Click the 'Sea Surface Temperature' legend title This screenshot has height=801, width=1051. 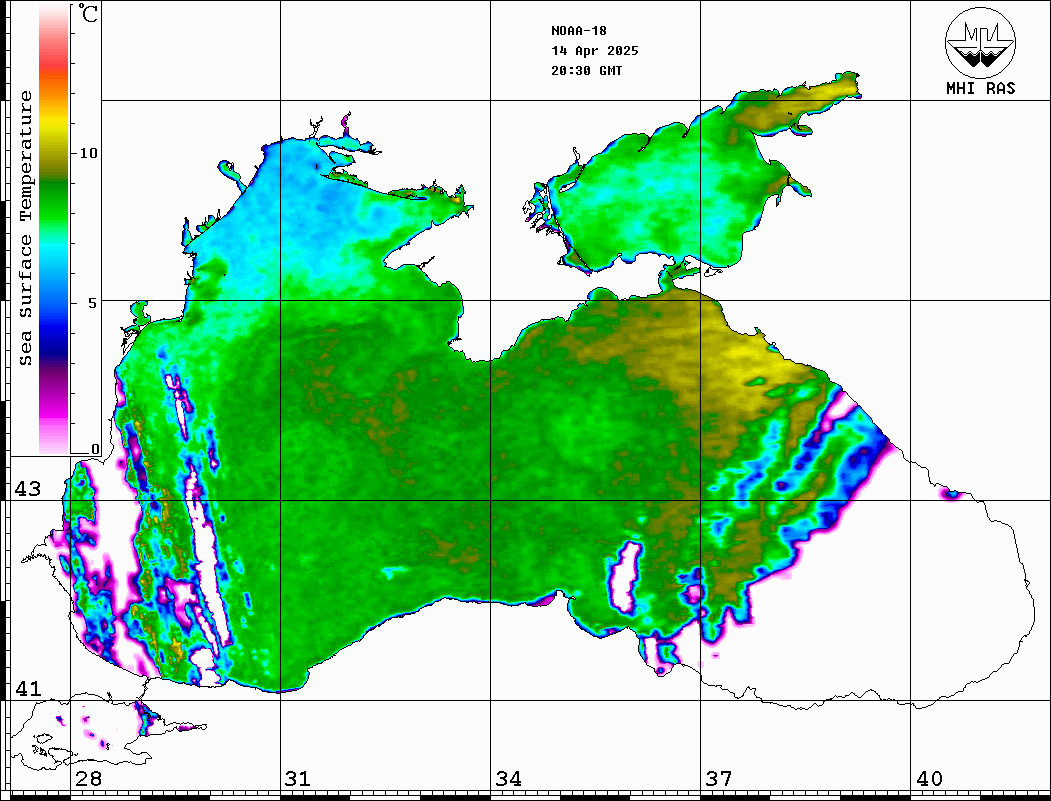click(x=26, y=228)
